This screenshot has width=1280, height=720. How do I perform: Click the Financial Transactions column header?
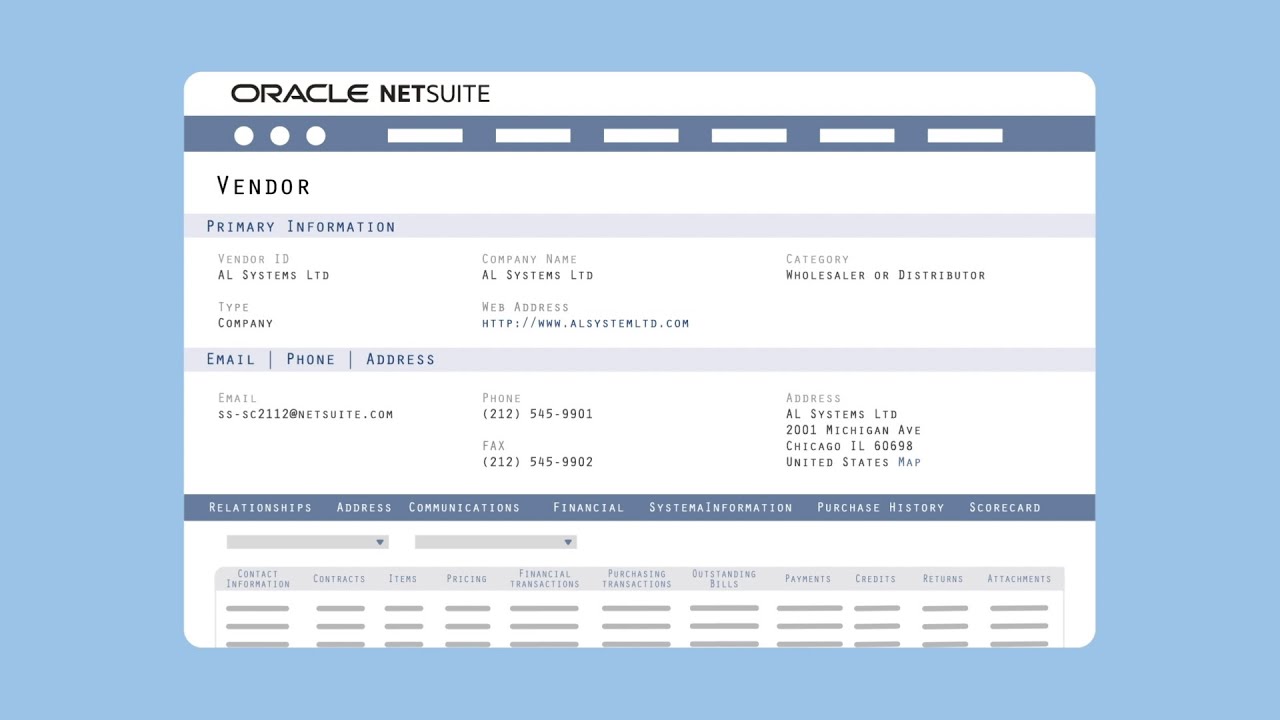click(544, 579)
